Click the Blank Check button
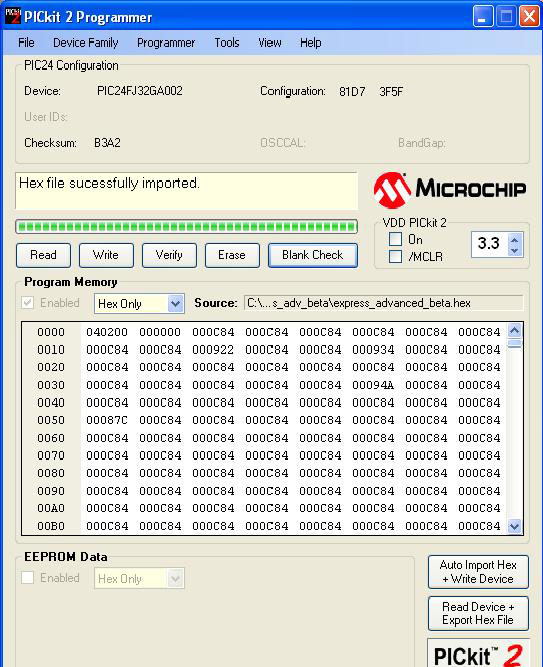This screenshot has width=543, height=667. pos(313,255)
